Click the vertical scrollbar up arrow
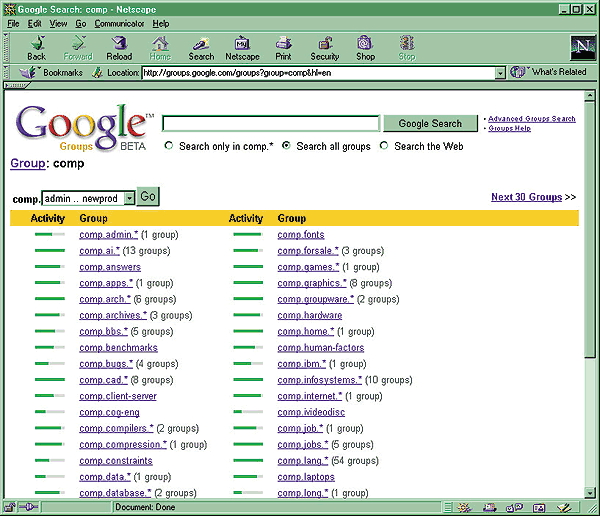This screenshot has width=600, height=516. (590, 96)
